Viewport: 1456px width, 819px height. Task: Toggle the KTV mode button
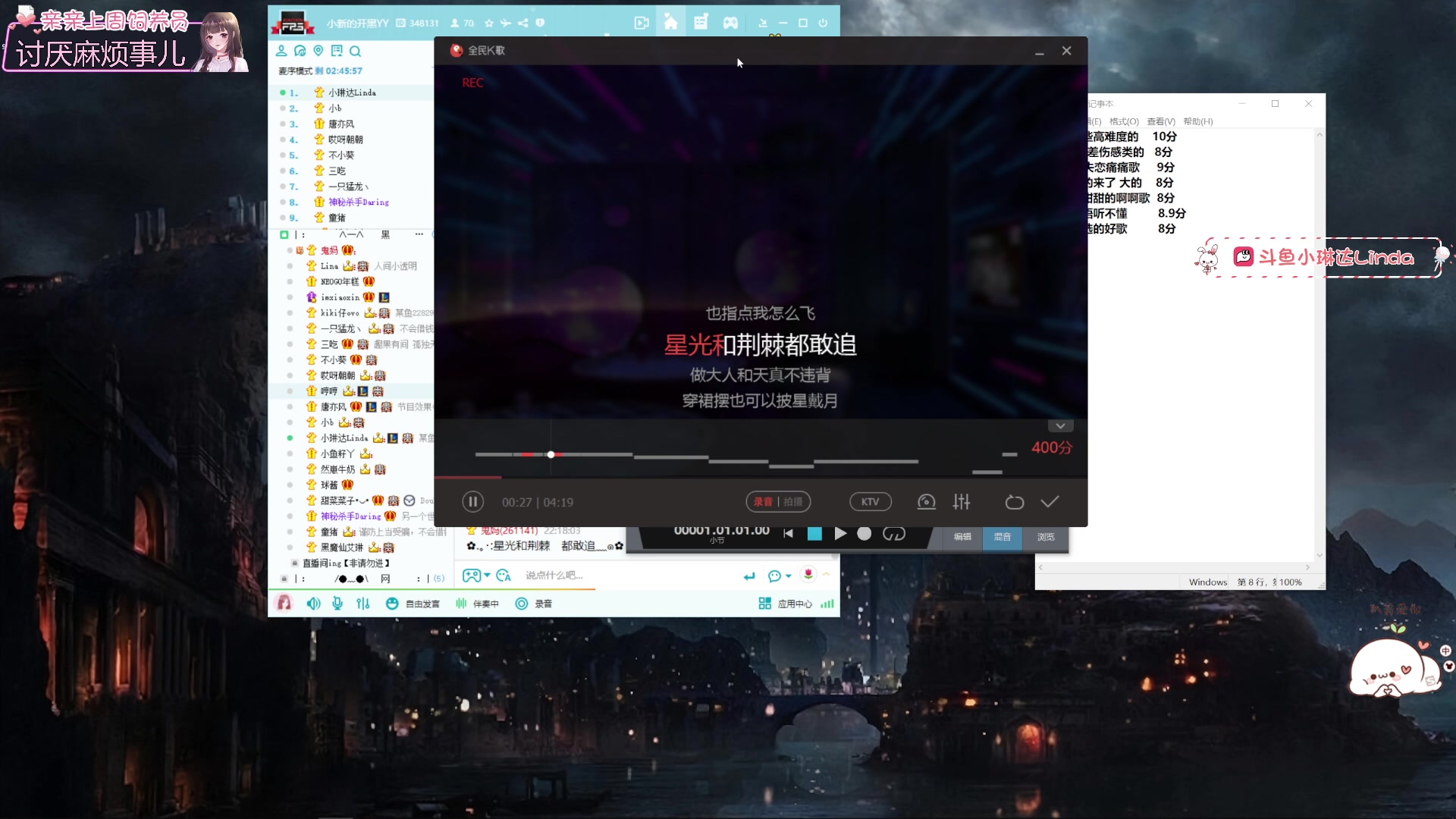click(870, 502)
